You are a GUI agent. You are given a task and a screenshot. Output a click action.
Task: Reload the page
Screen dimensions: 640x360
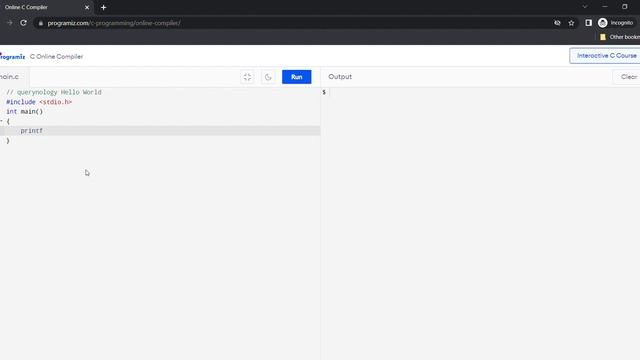(x=24, y=23)
